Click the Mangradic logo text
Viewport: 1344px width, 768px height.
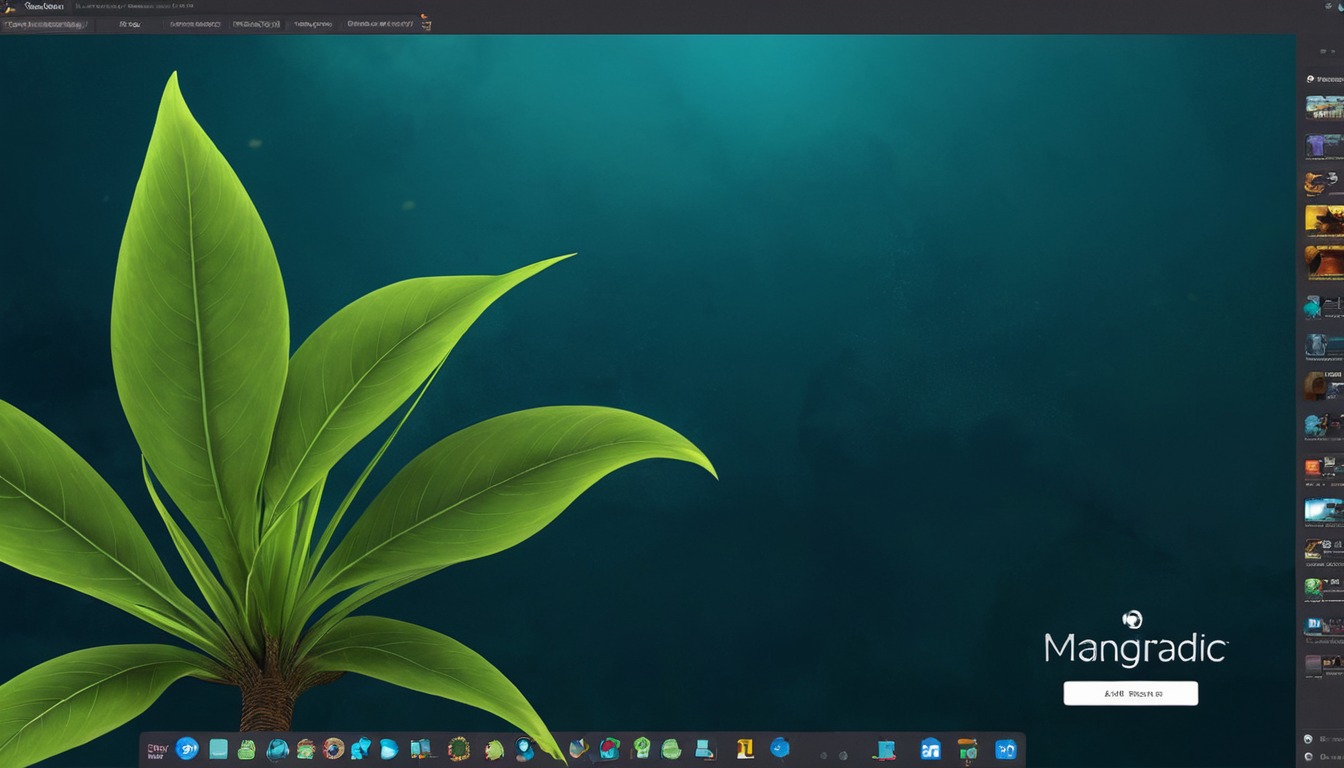click(1135, 648)
